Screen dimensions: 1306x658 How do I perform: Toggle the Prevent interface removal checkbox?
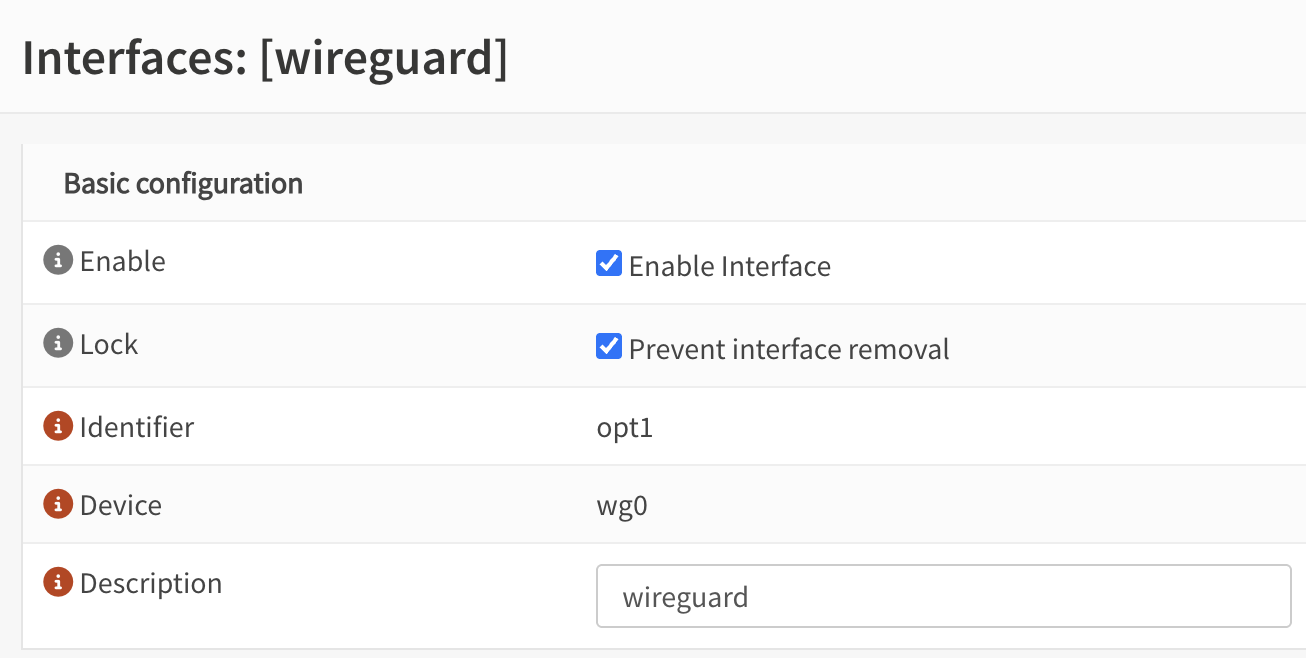pos(609,347)
